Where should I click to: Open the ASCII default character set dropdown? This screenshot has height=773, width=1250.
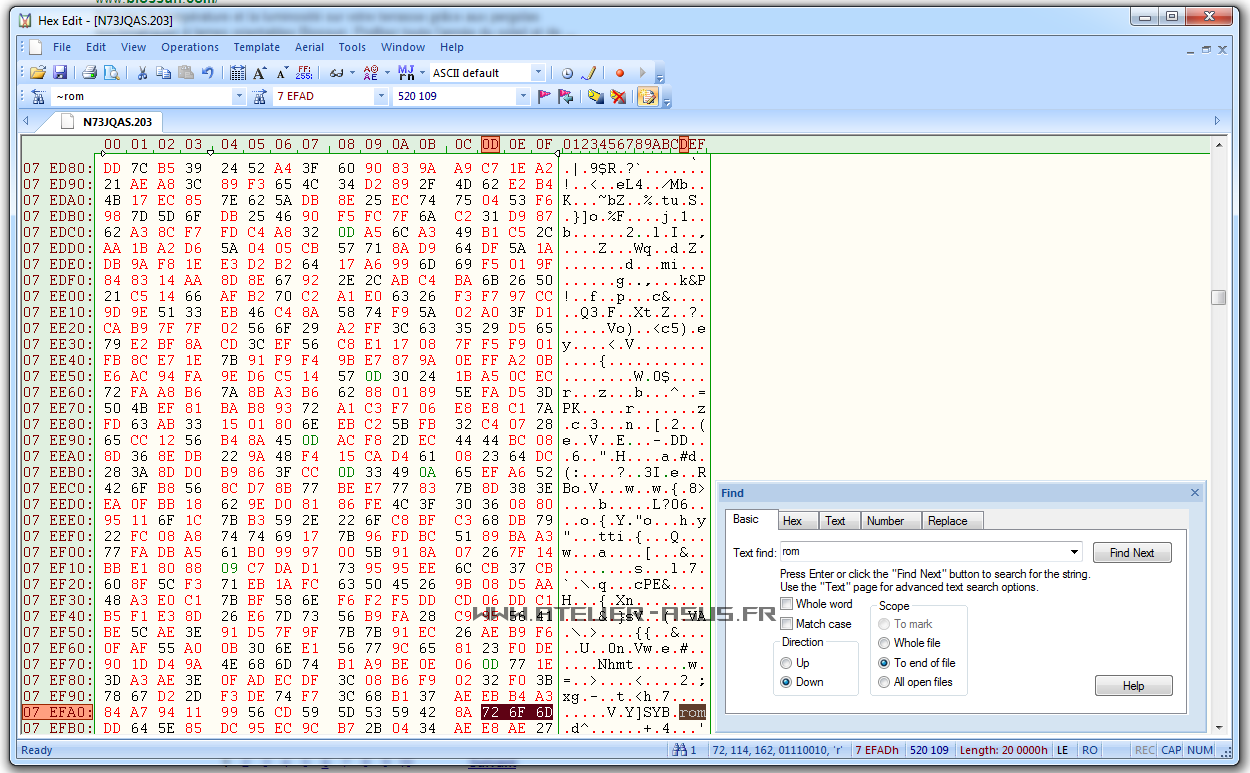(538, 73)
